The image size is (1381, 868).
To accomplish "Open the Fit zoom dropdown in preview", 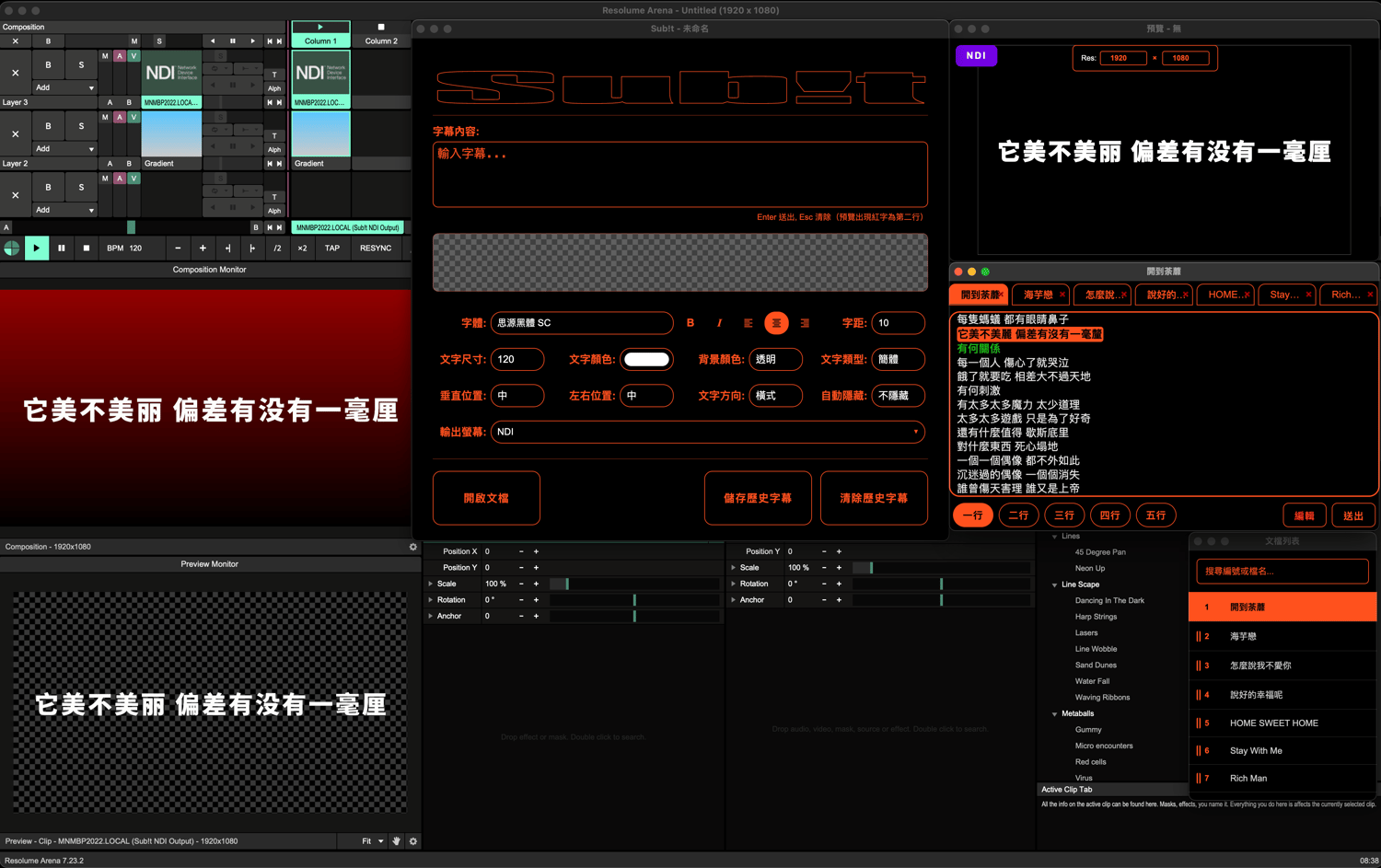I will (x=372, y=841).
